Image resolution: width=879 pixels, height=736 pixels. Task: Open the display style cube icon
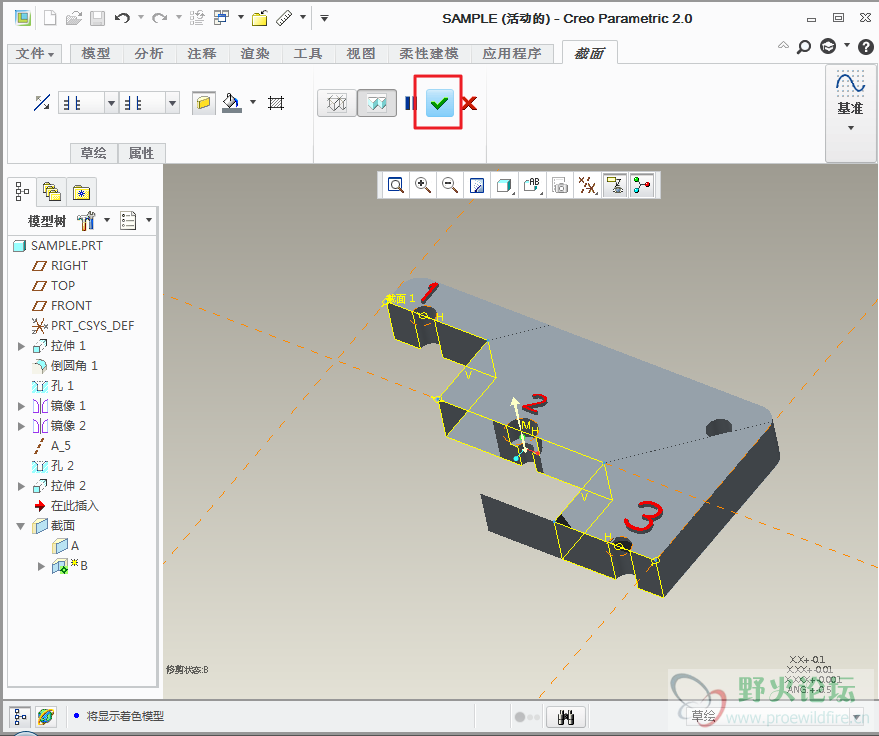coord(504,185)
